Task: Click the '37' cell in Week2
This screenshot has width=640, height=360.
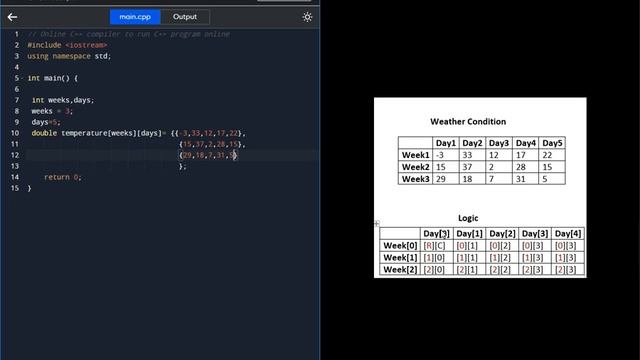Action: pyautogui.click(x=472, y=167)
